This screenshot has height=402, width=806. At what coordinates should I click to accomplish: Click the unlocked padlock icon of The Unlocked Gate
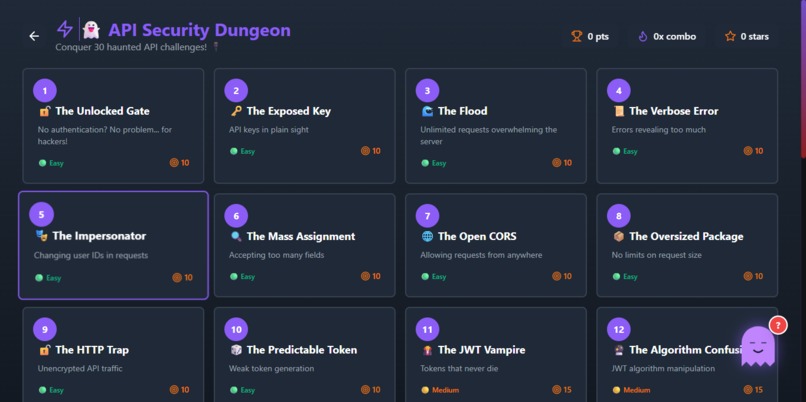(44, 111)
